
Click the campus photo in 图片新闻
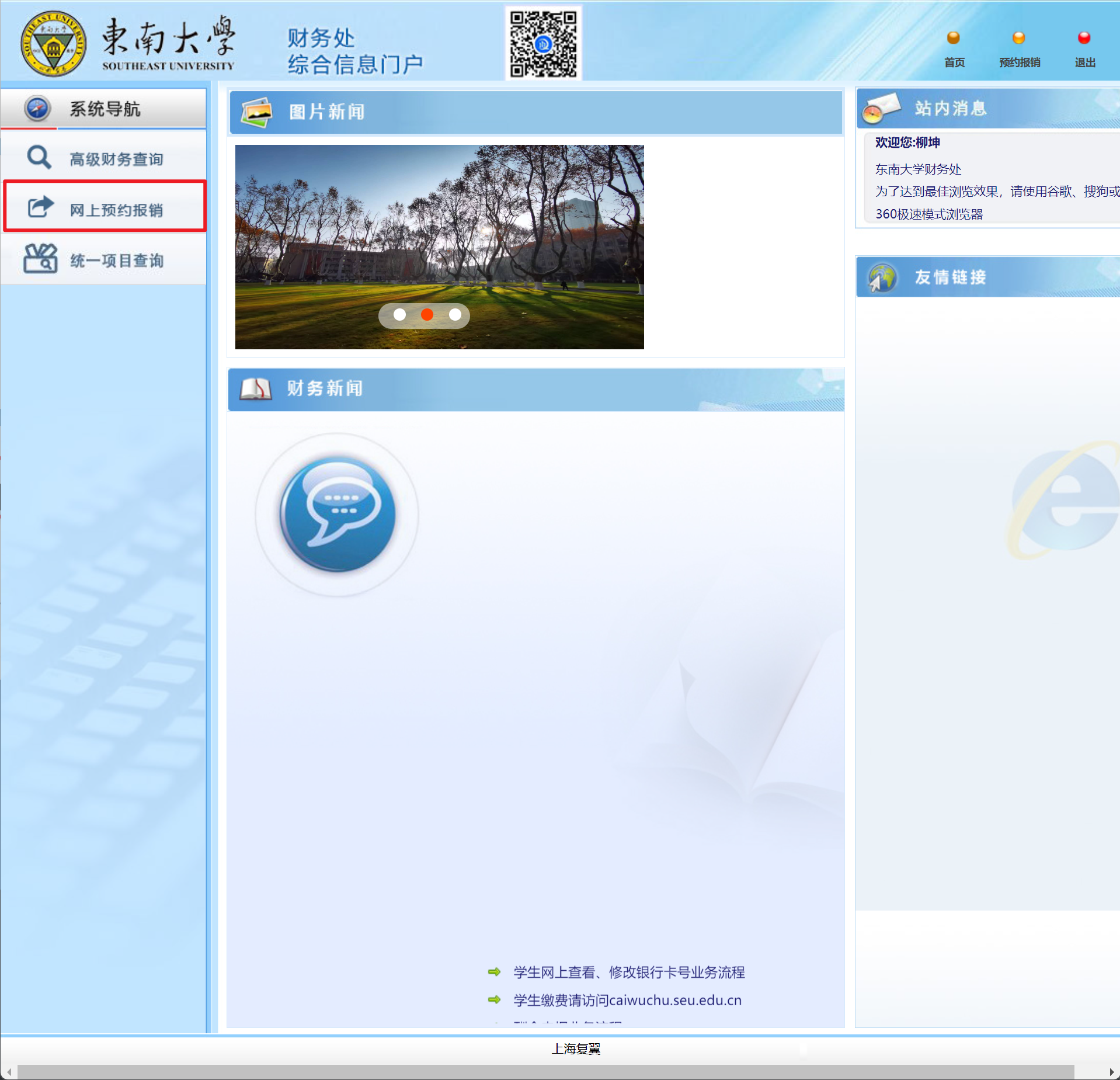pyautogui.click(x=439, y=234)
